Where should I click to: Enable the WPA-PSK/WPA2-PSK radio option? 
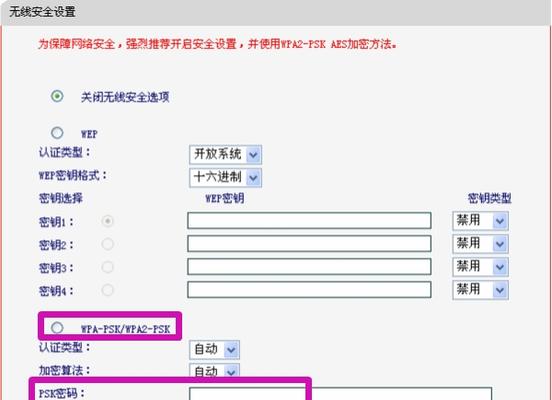57,328
